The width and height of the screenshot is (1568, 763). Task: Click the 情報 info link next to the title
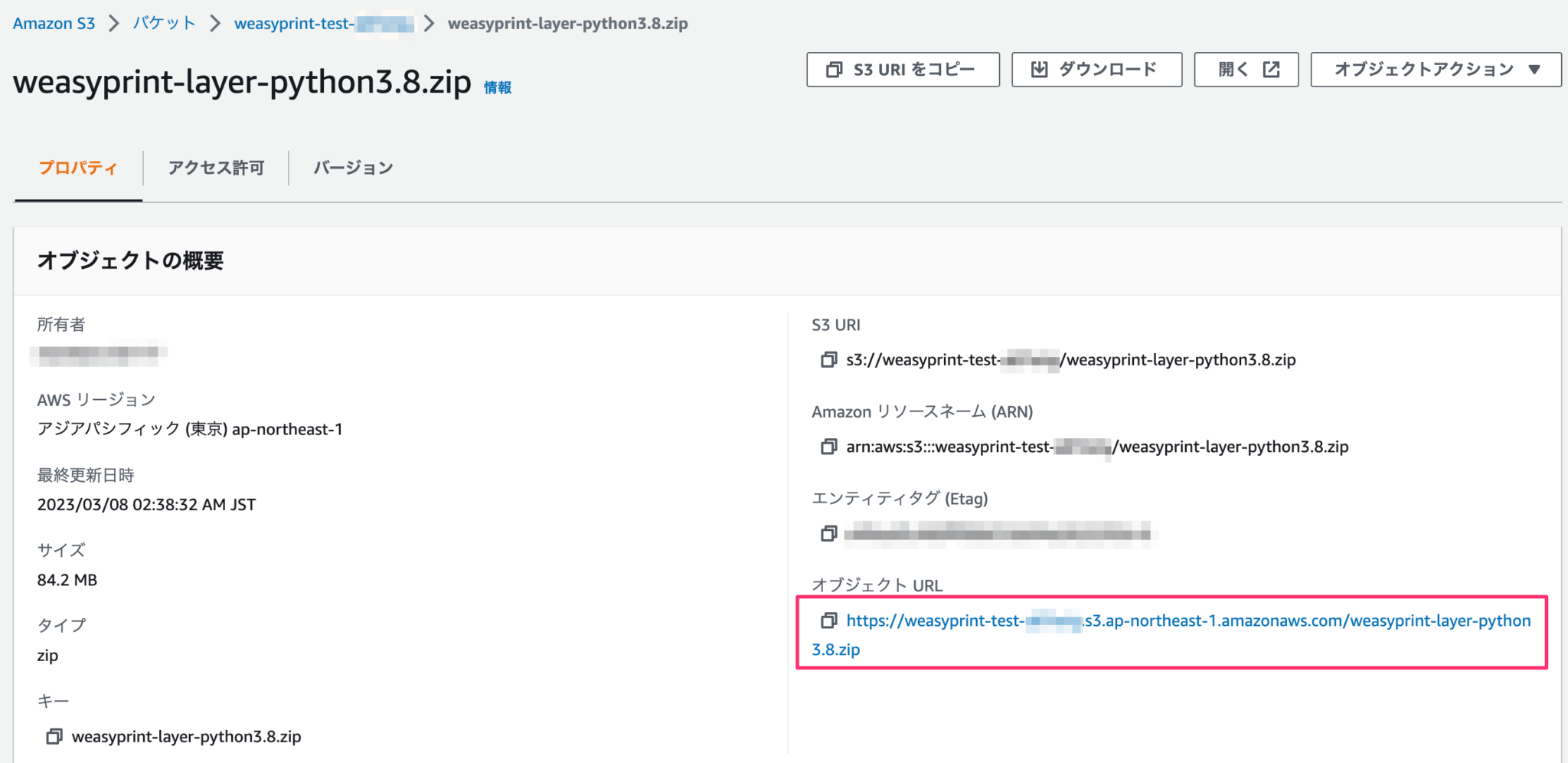click(498, 87)
